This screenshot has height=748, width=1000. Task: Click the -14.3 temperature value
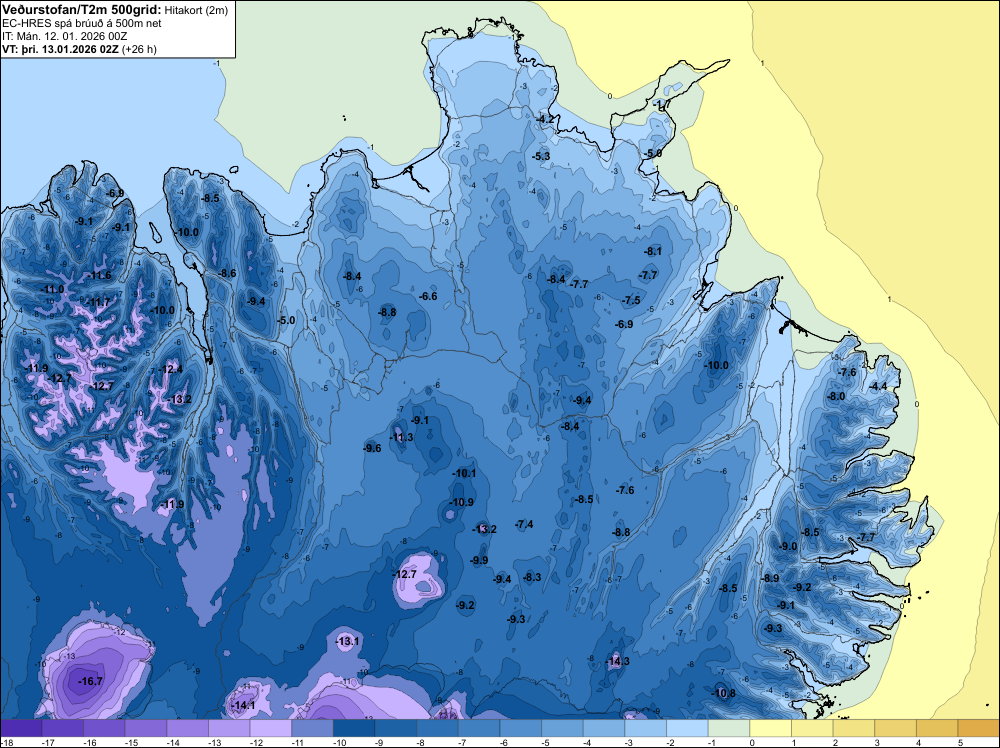pyautogui.click(x=617, y=661)
